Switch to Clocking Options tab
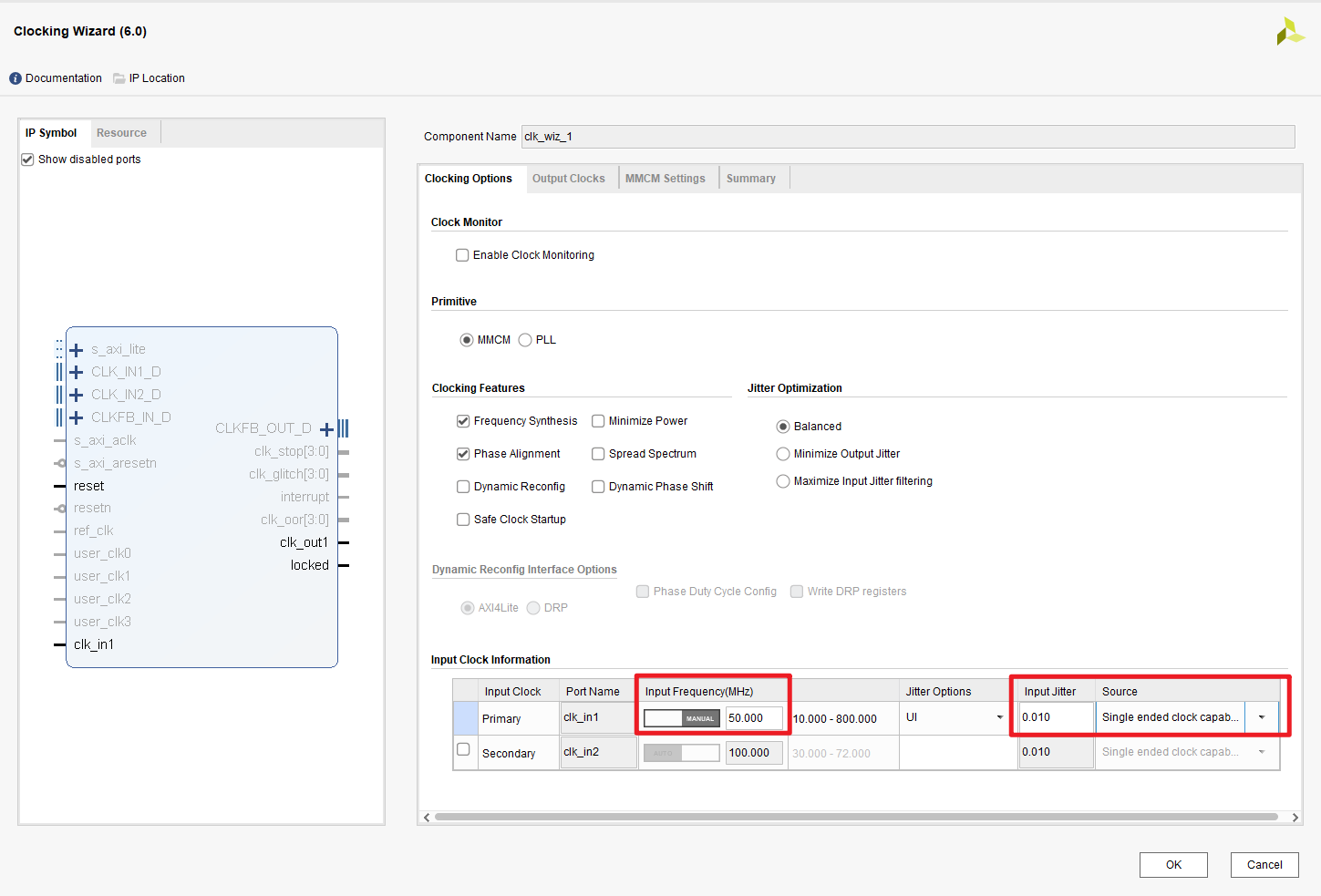The height and width of the screenshot is (896, 1321). click(469, 179)
